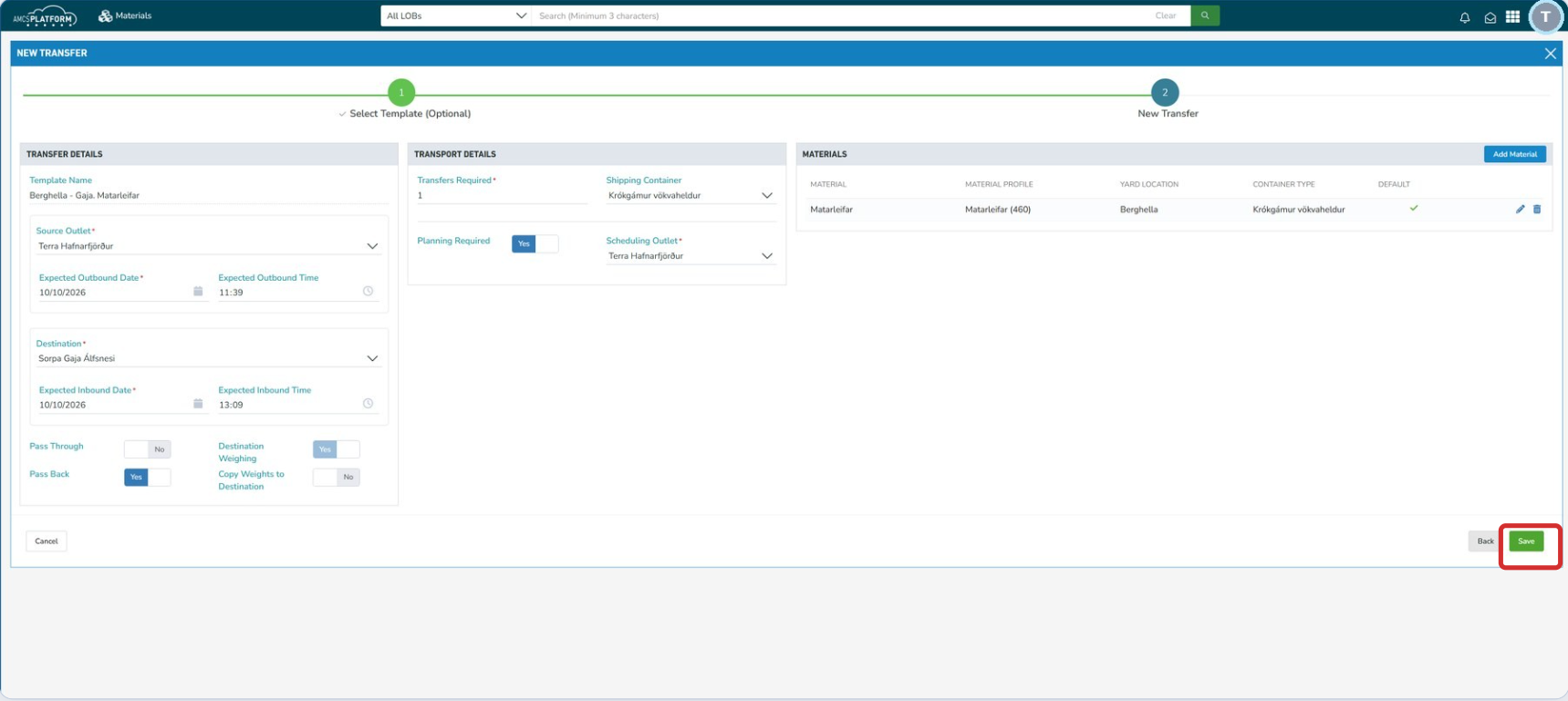Click the Save button
This screenshot has width=1568, height=701.
coord(1526,541)
